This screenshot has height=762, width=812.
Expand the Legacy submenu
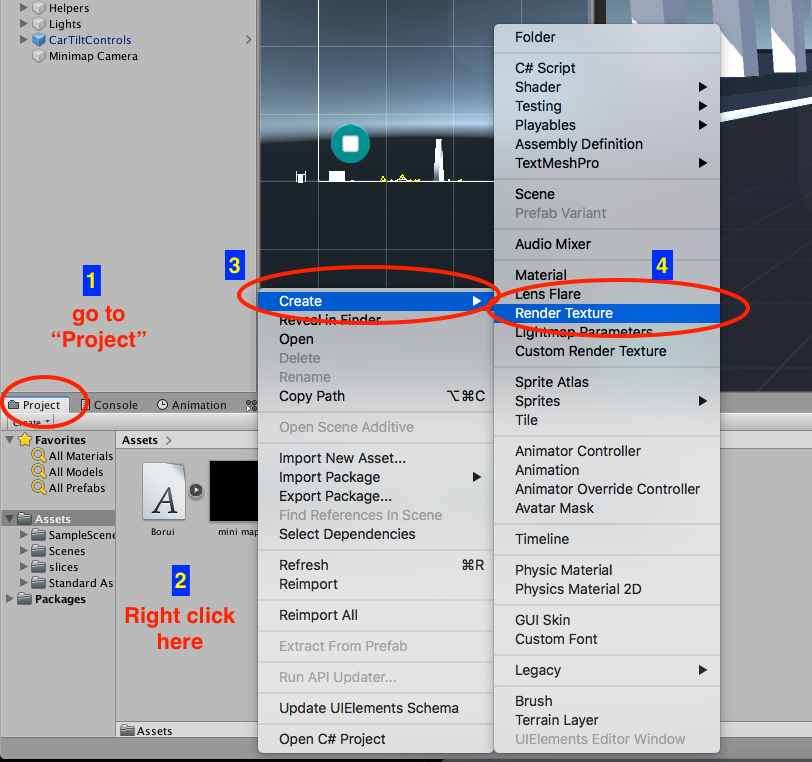coord(540,670)
